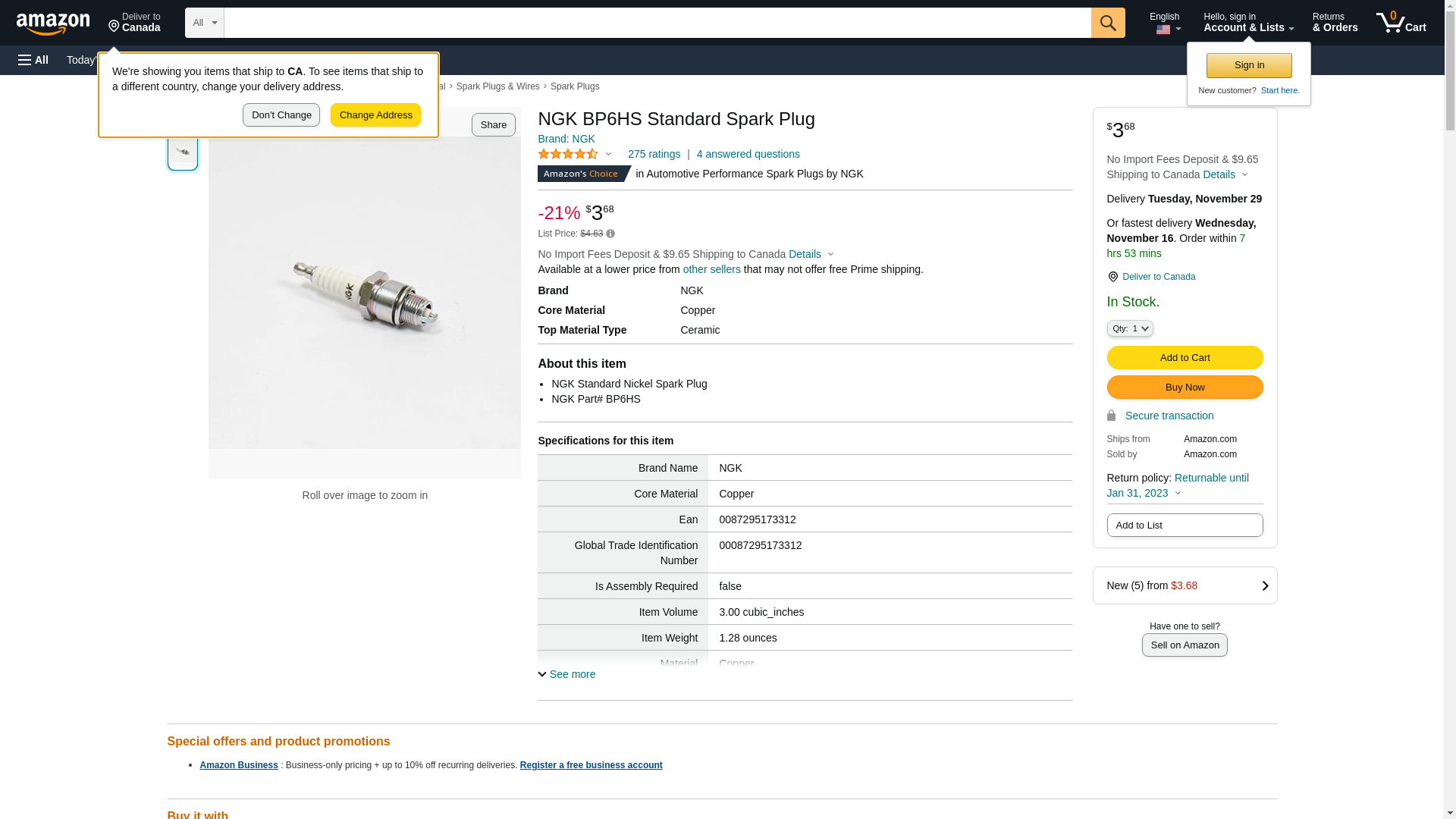Open the shopping cart
The width and height of the screenshot is (1456, 819).
click(1401, 23)
